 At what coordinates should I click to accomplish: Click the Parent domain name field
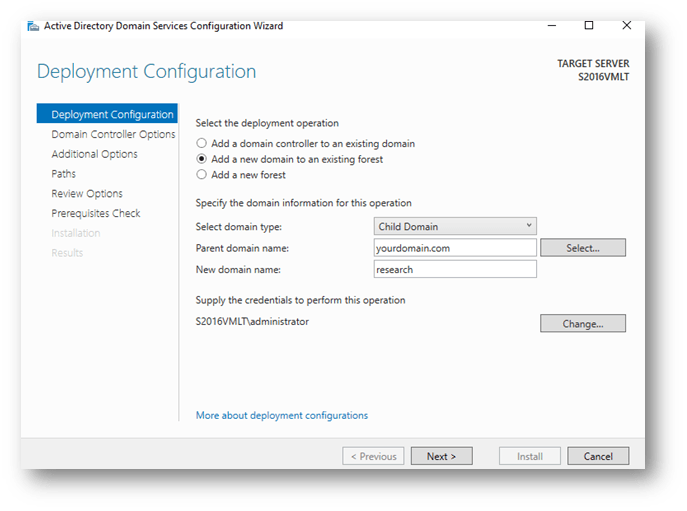tap(455, 248)
